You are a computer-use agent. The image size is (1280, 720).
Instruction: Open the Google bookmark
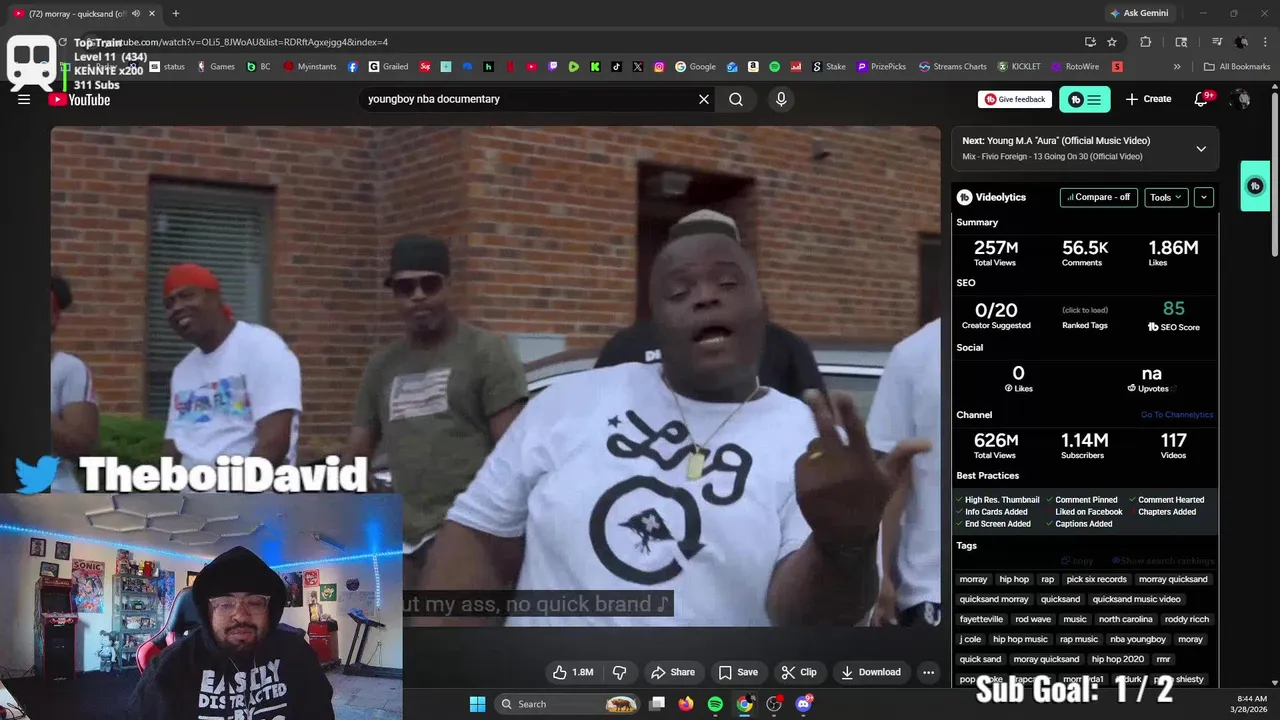[695, 67]
